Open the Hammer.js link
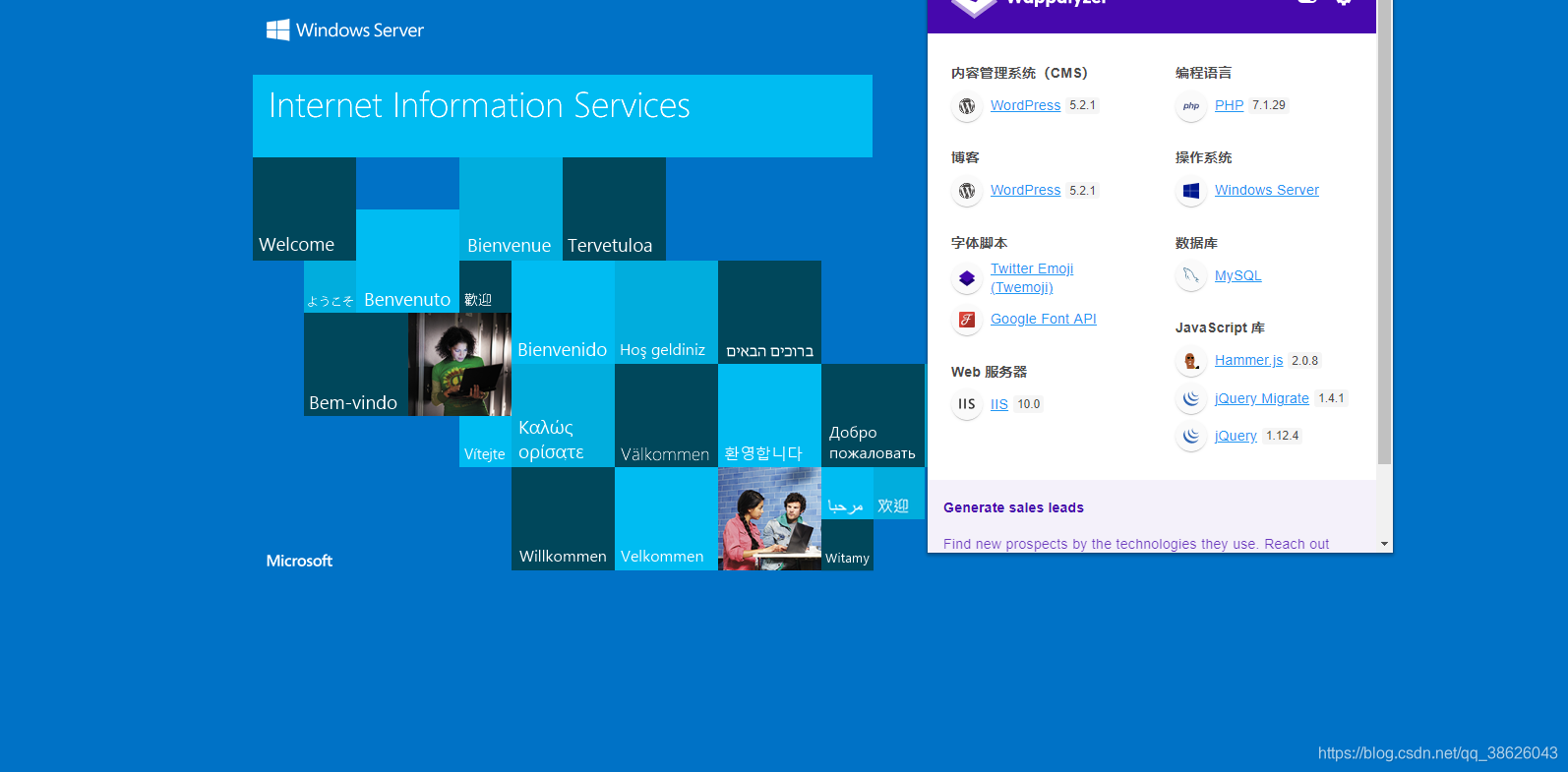The width and height of the screenshot is (1568, 772). coord(1248,360)
